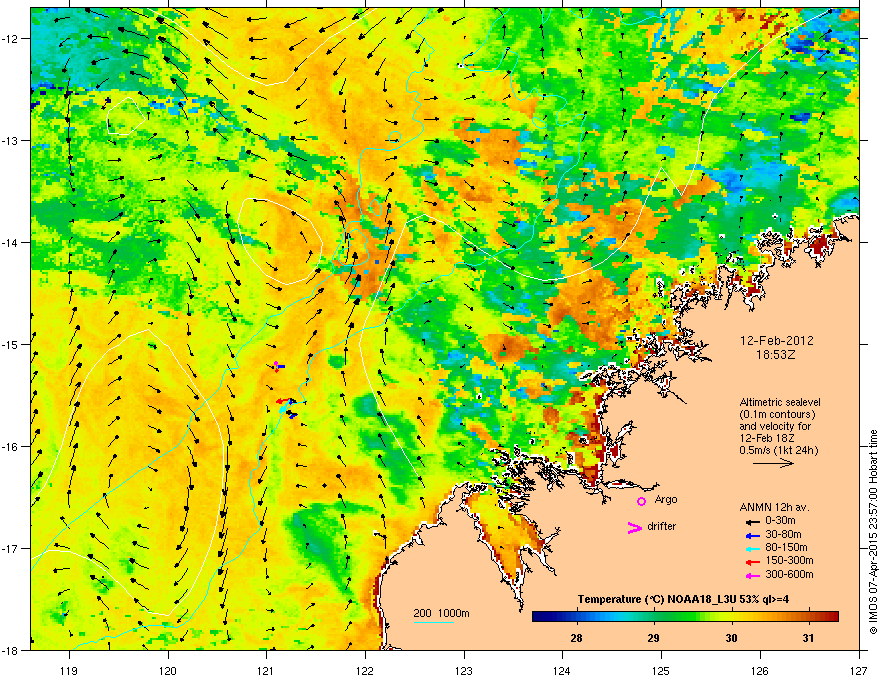Click the latitude axis label -13
The width and height of the screenshot is (880, 680).
pyautogui.click(x=11, y=140)
